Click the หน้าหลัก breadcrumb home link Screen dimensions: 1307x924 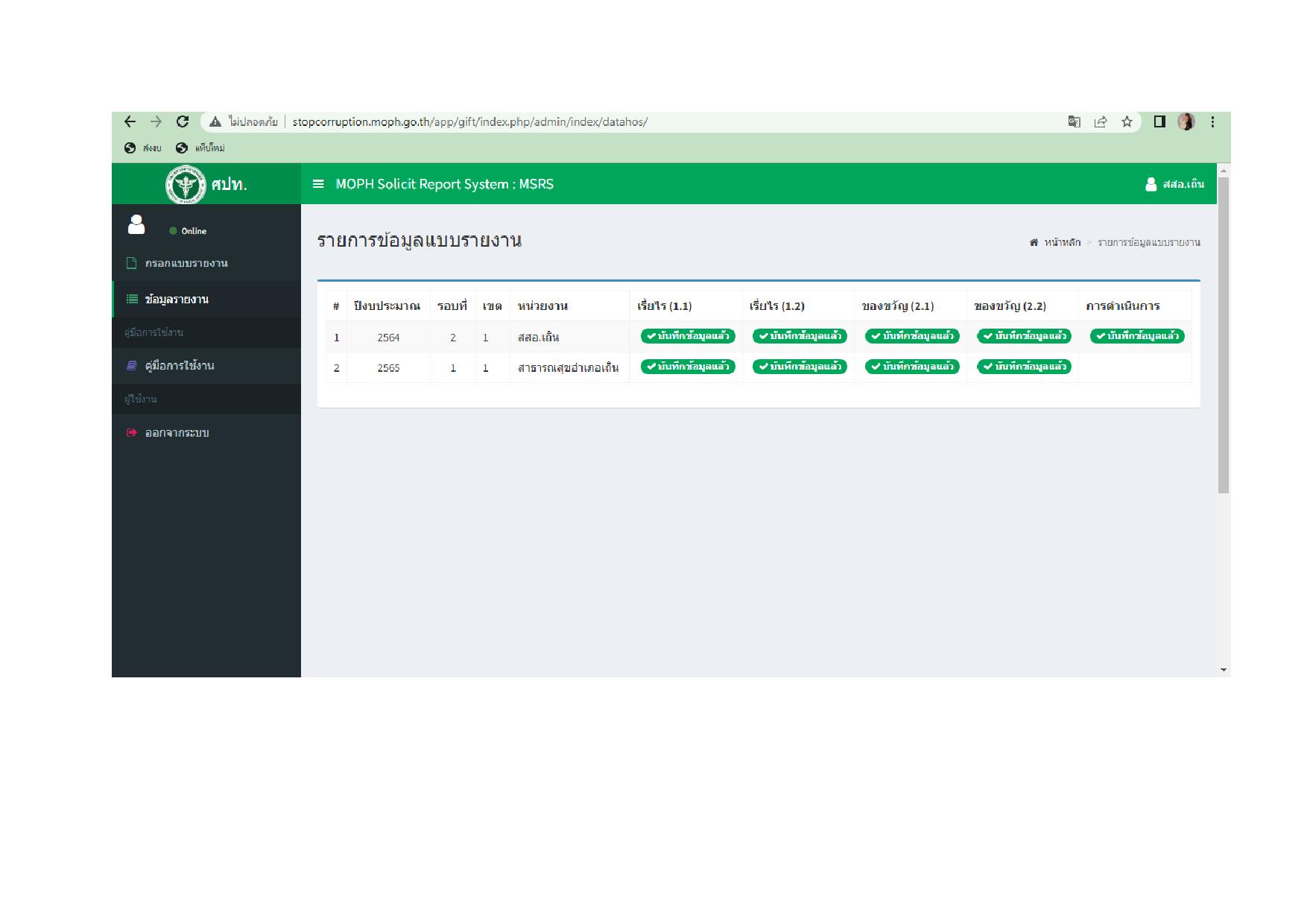click(x=1055, y=242)
